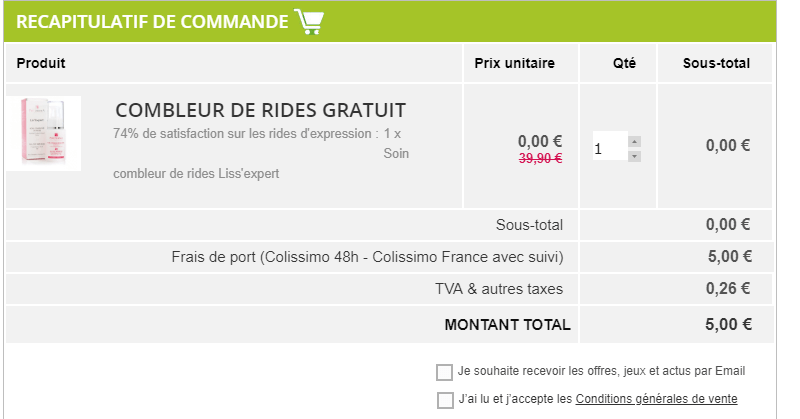This screenshot has width=800, height=419.
Task: Click the COMBLEUR DE RIDES GRATUIT title
Action: coord(260,109)
